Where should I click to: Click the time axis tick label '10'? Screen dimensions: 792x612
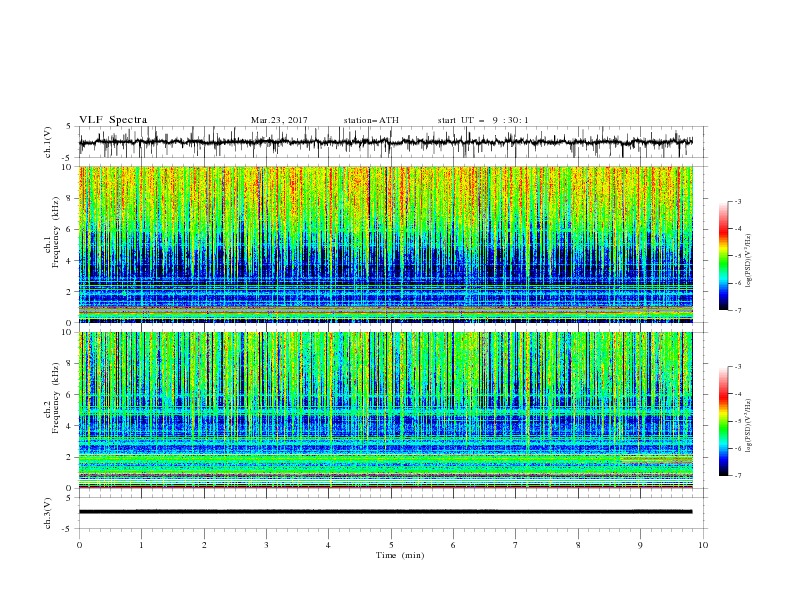click(703, 545)
